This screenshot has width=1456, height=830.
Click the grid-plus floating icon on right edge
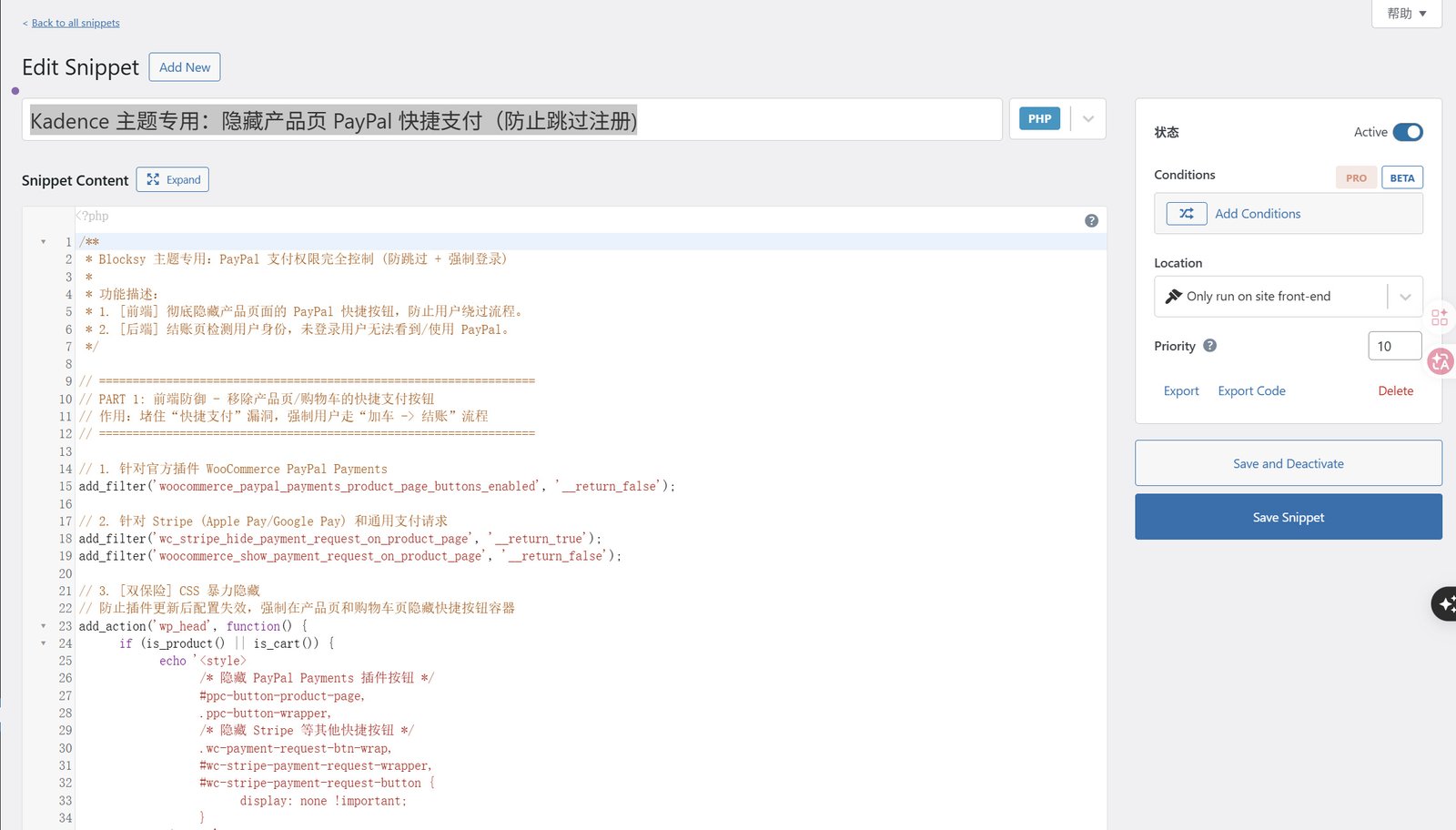(x=1439, y=317)
